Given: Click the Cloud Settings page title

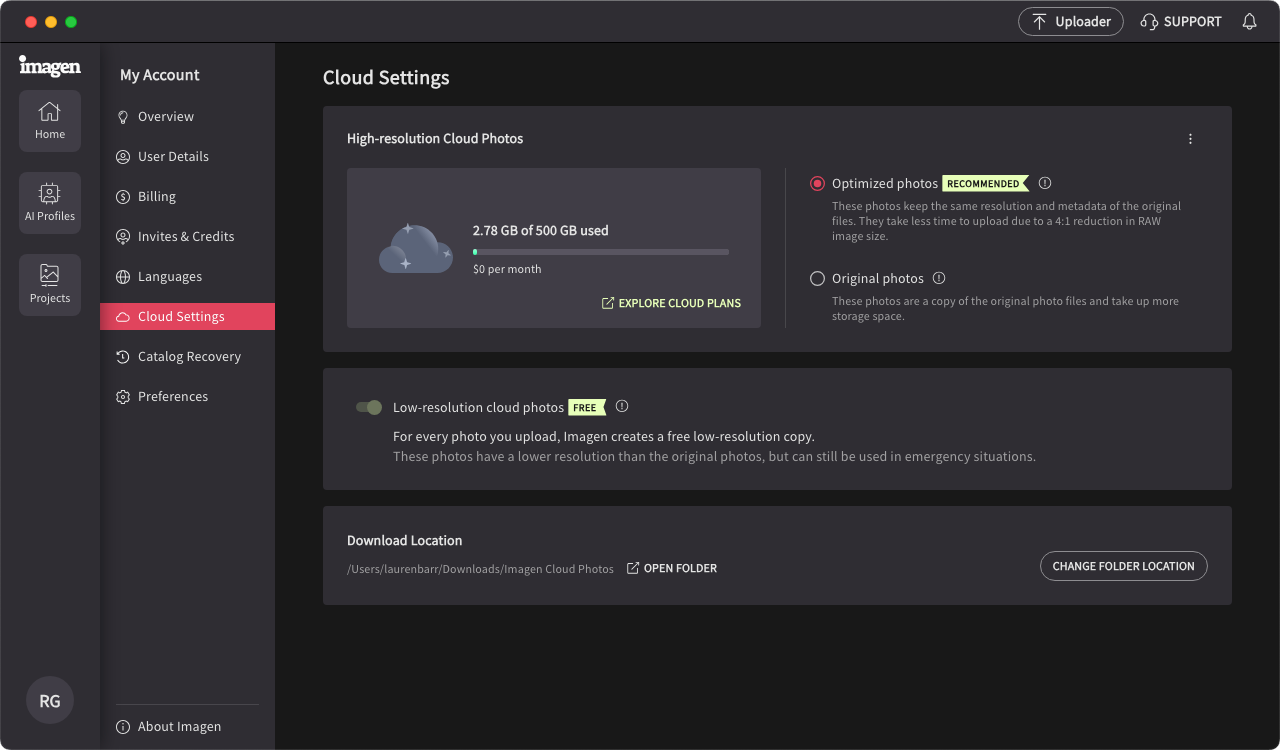Looking at the screenshot, I should click(x=386, y=78).
